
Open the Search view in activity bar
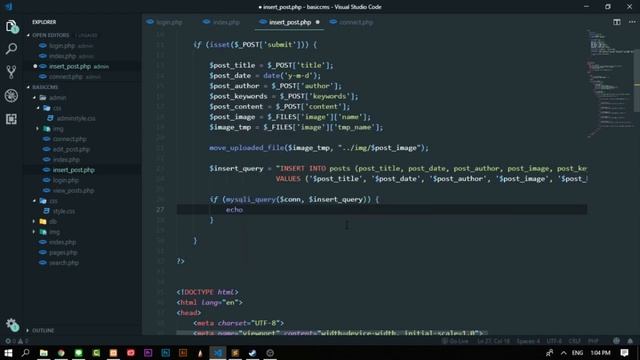coord(11,49)
